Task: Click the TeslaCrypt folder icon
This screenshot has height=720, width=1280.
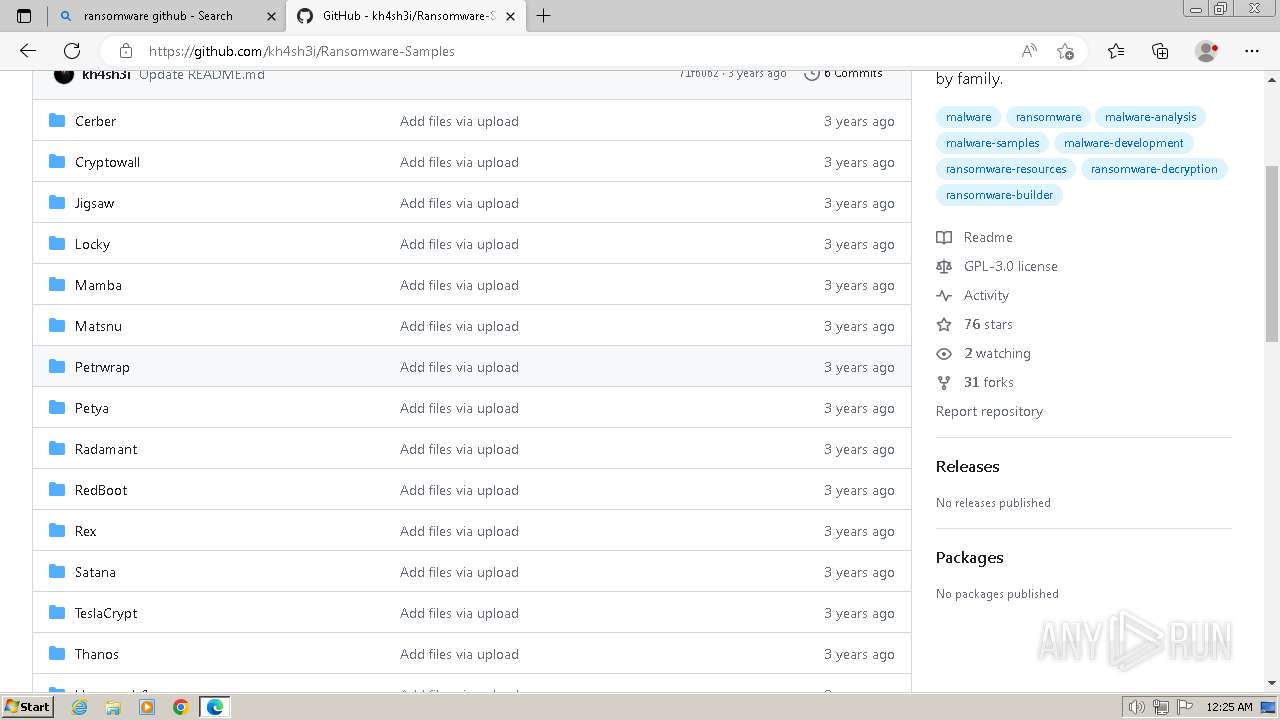Action: 57,613
